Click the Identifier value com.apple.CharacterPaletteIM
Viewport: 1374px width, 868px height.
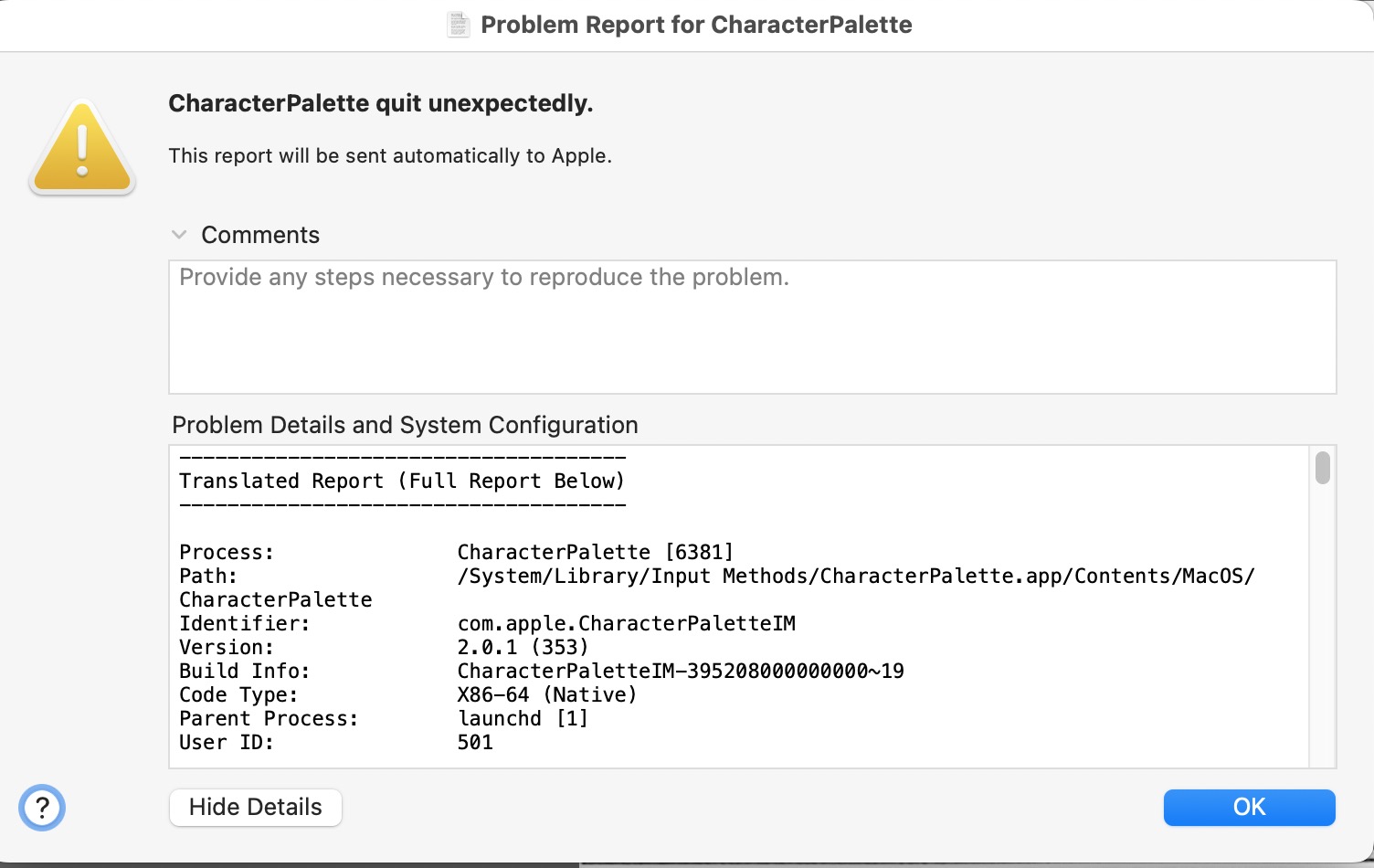coord(626,623)
